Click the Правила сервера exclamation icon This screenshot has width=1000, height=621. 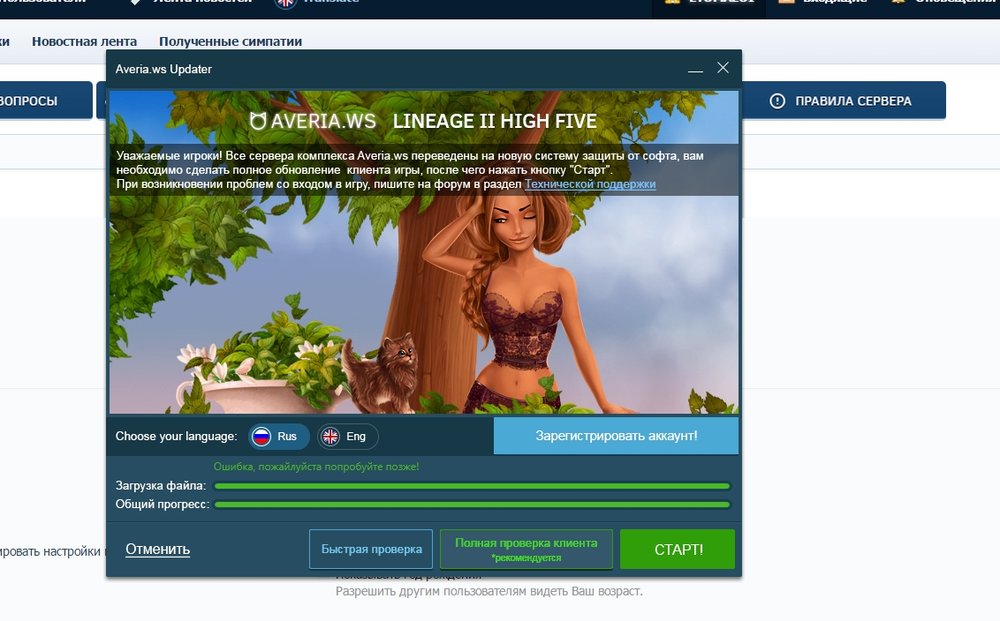(777, 101)
